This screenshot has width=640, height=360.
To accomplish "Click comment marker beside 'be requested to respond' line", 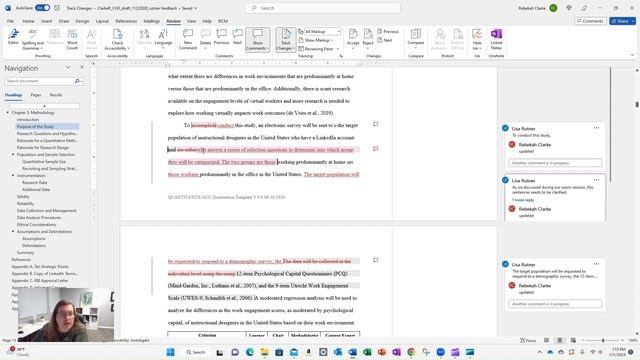I will 375,260.
